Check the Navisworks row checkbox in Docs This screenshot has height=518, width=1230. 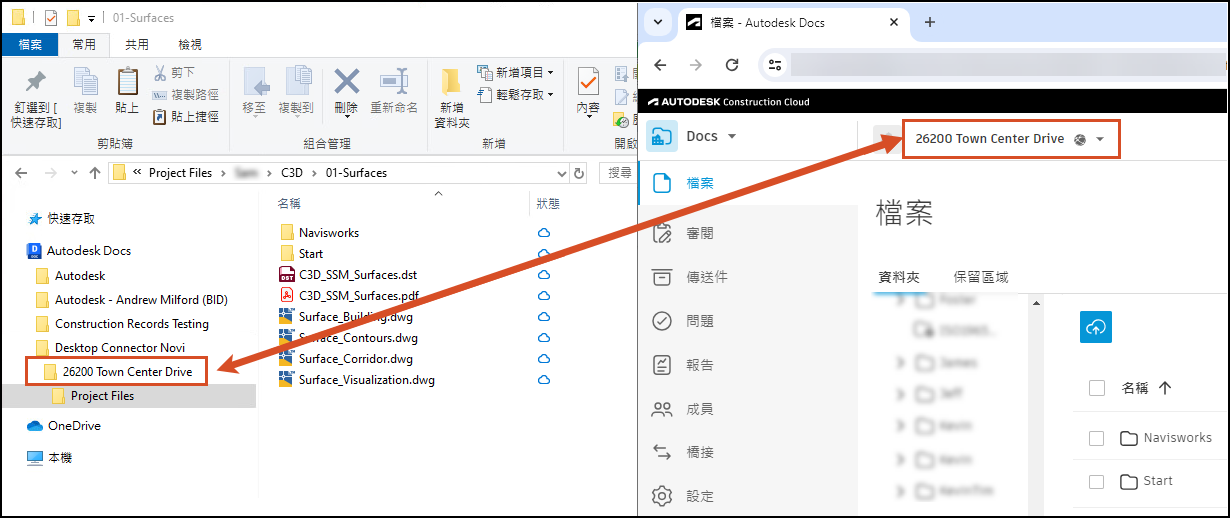[x=1096, y=438]
